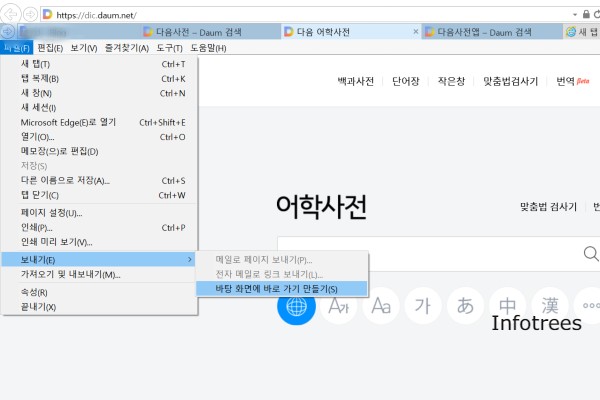
Task: Open the 새 탭 browser tab
Action: [x=582, y=32]
